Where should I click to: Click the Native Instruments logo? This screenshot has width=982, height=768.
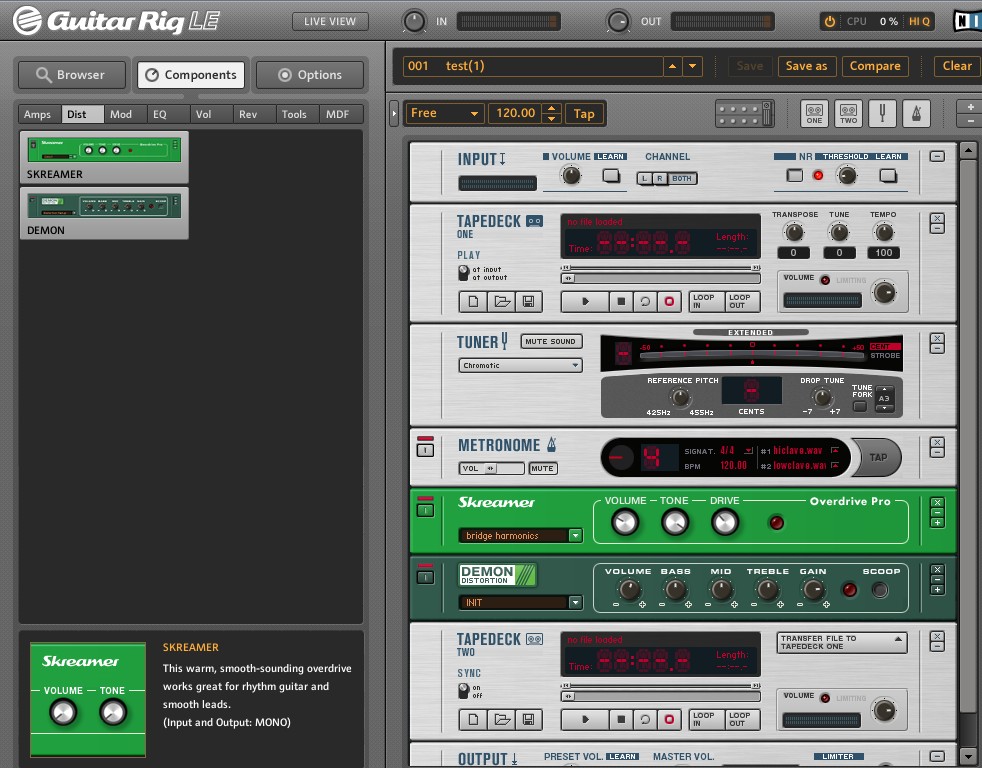[967, 21]
